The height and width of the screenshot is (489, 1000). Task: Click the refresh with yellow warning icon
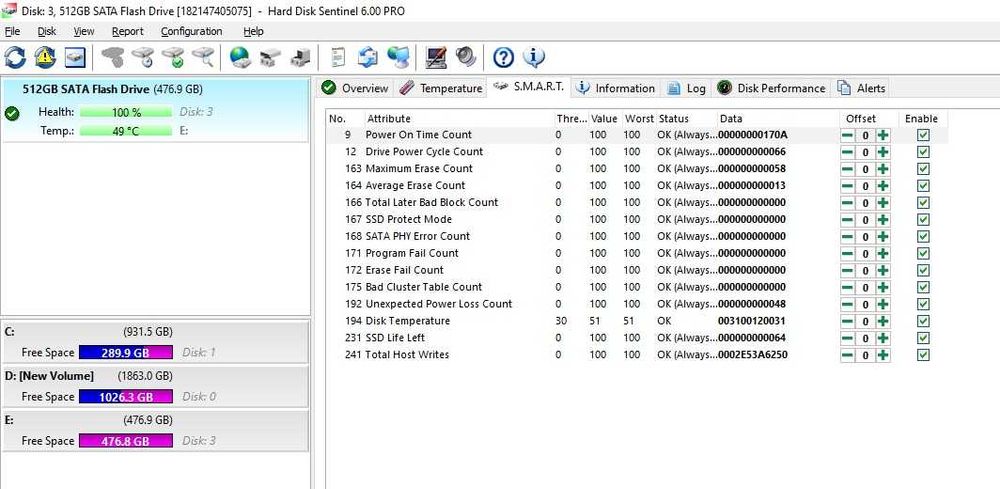(45, 57)
